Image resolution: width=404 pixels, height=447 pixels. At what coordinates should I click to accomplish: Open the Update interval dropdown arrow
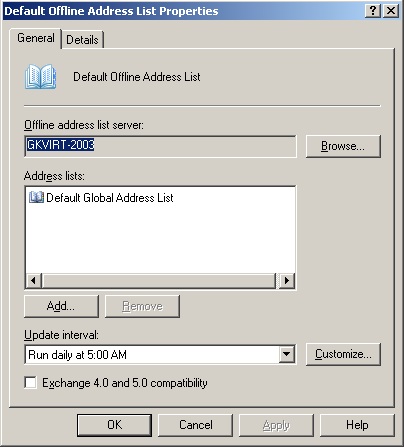pyautogui.click(x=287, y=354)
